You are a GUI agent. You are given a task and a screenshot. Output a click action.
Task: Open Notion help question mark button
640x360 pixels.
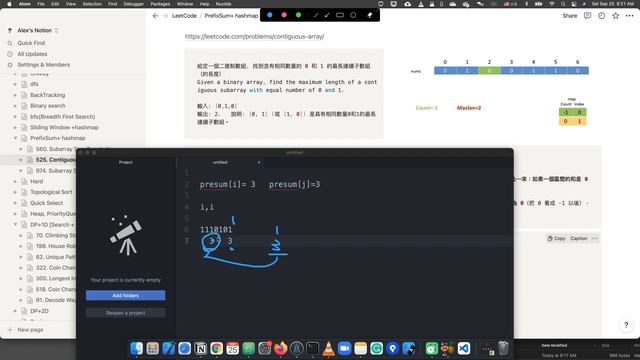pos(626,325)
